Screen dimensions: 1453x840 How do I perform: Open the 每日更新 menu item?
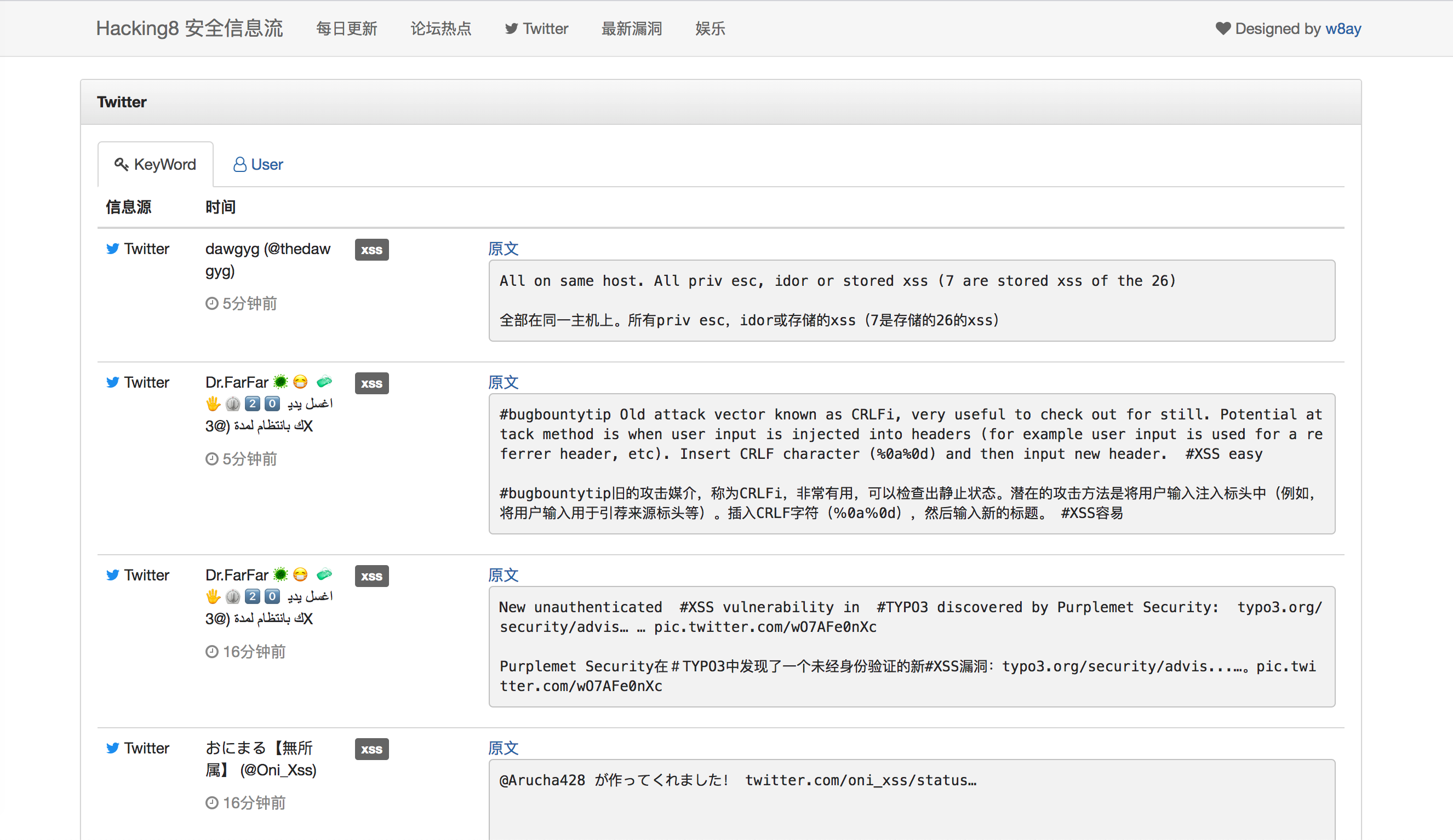pos(346,28)
